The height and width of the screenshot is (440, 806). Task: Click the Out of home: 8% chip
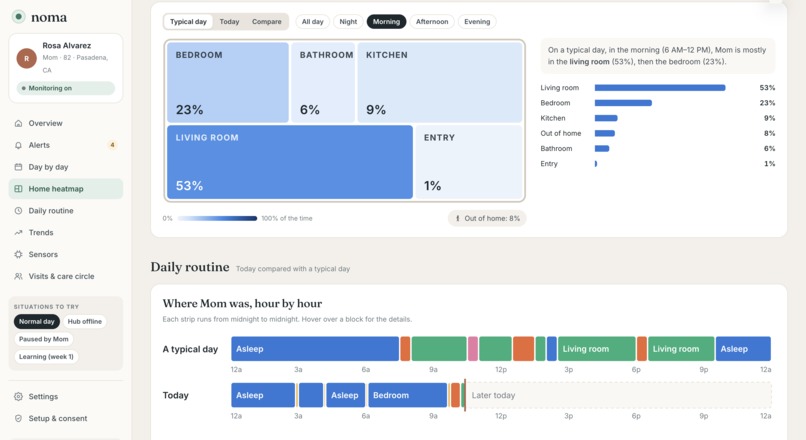pyautogui.click(x=487, y=218)
